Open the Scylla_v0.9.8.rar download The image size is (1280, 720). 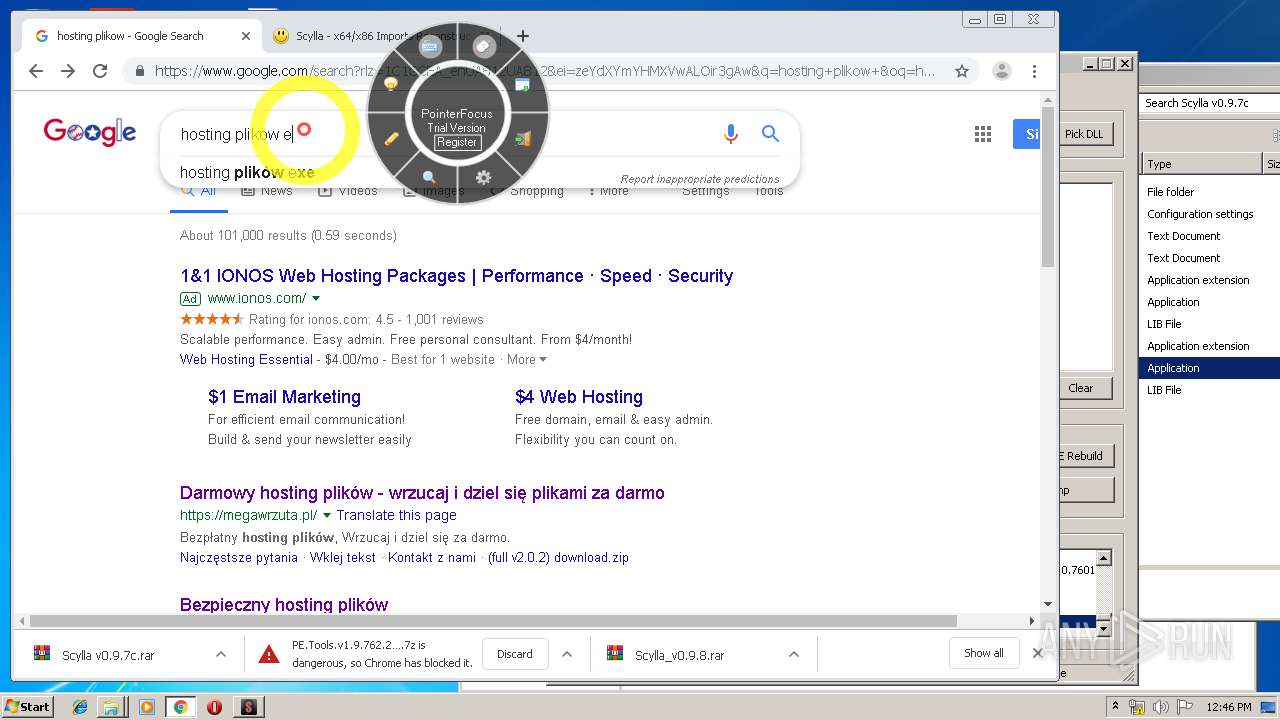tap(680, 655)
